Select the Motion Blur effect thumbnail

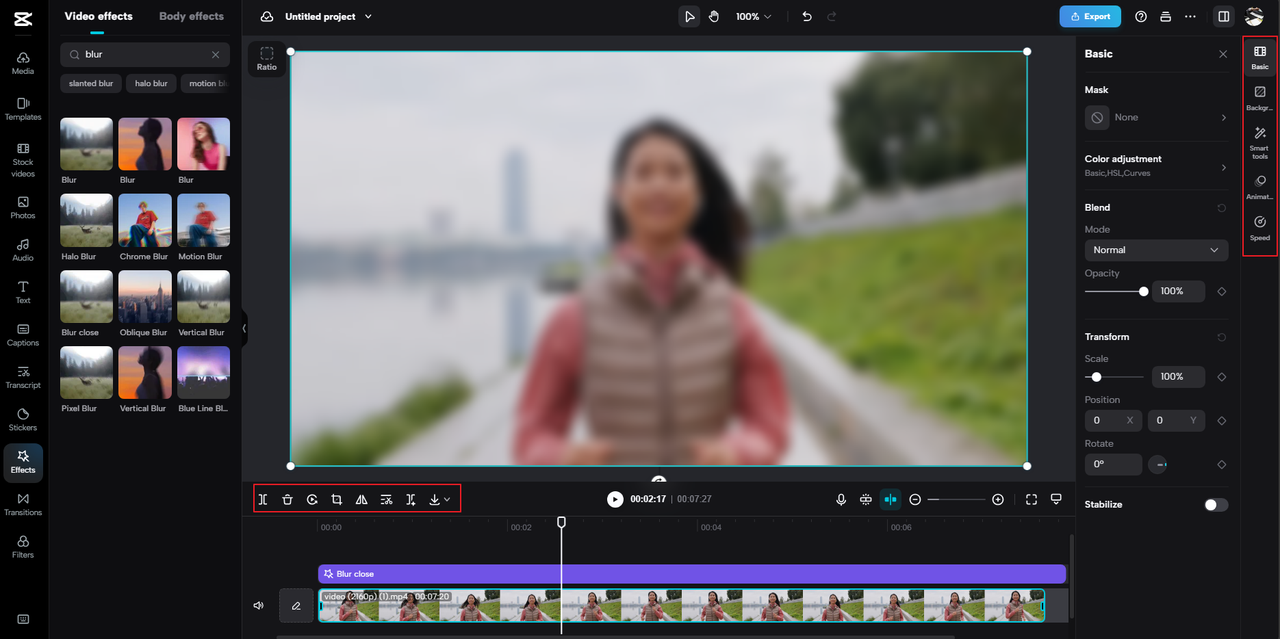point(203,219)
